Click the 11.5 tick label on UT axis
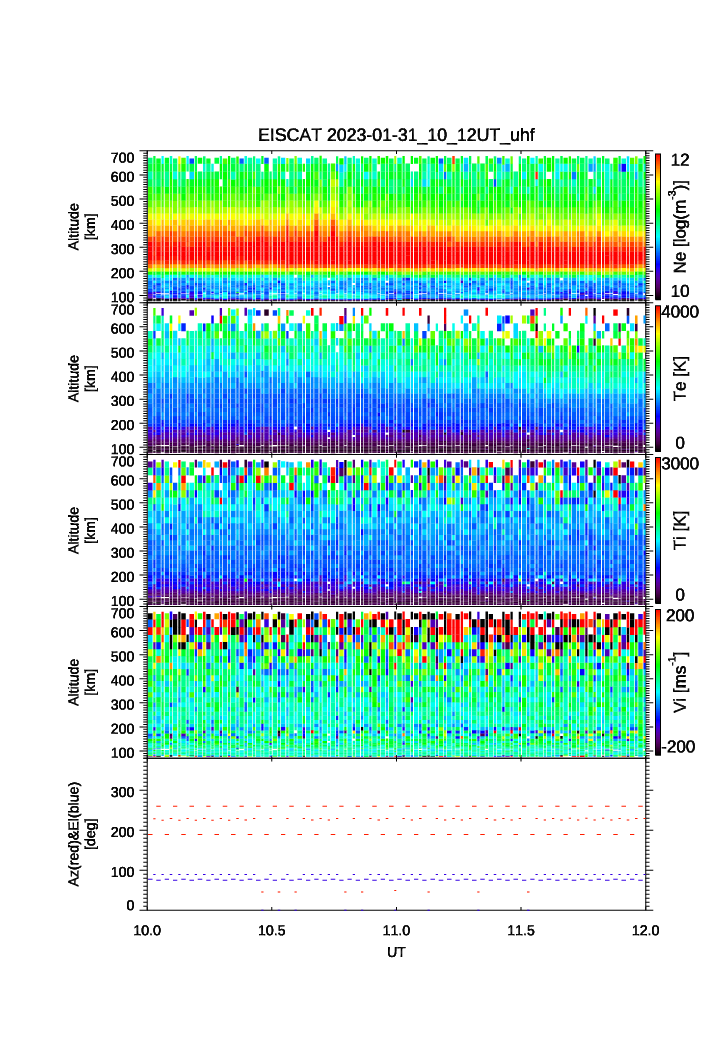708x1062 pixels. click(x=521, y=930)
